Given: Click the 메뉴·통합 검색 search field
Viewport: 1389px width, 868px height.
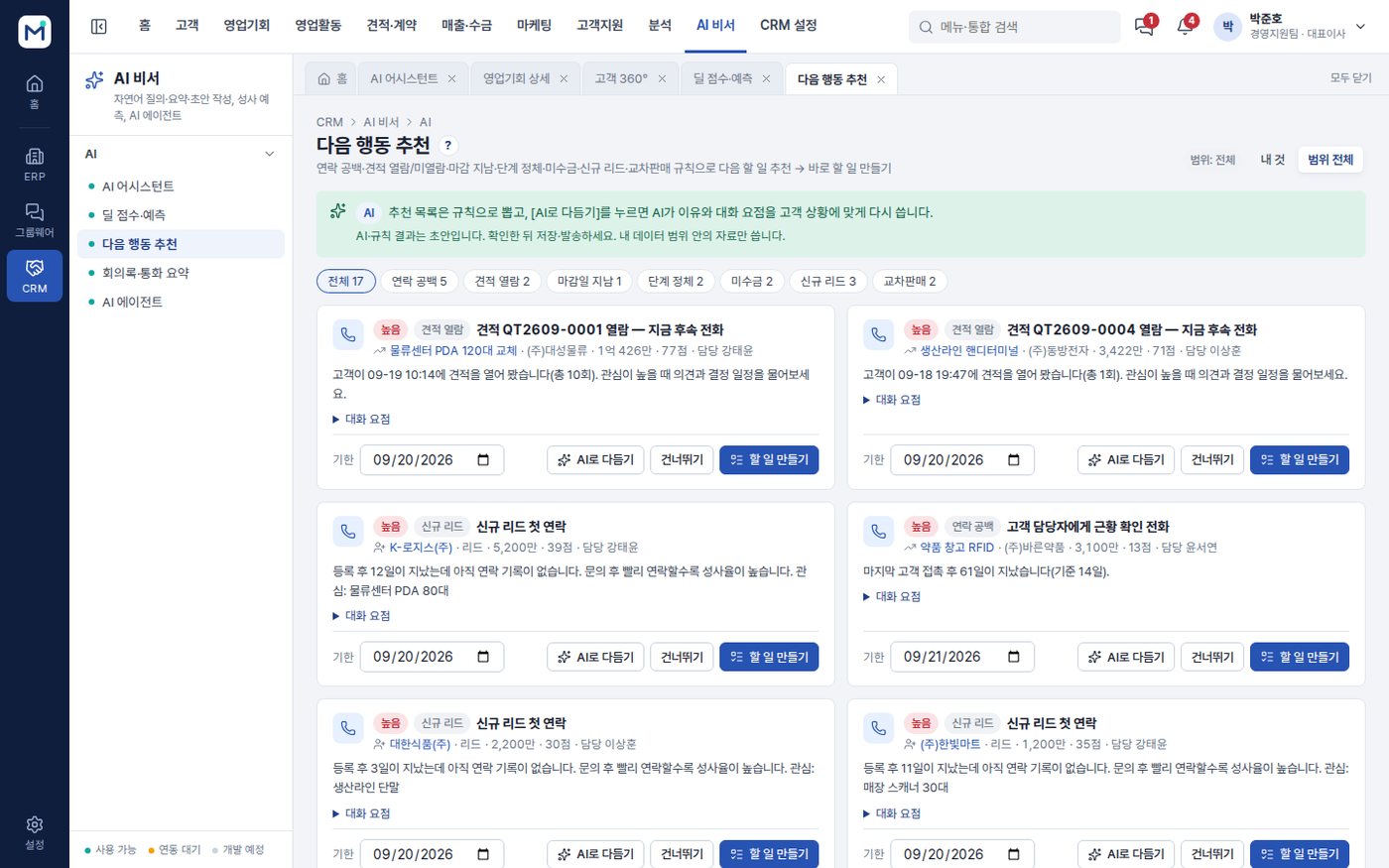Looking at the screenshot, I should tap(1014, 27).
